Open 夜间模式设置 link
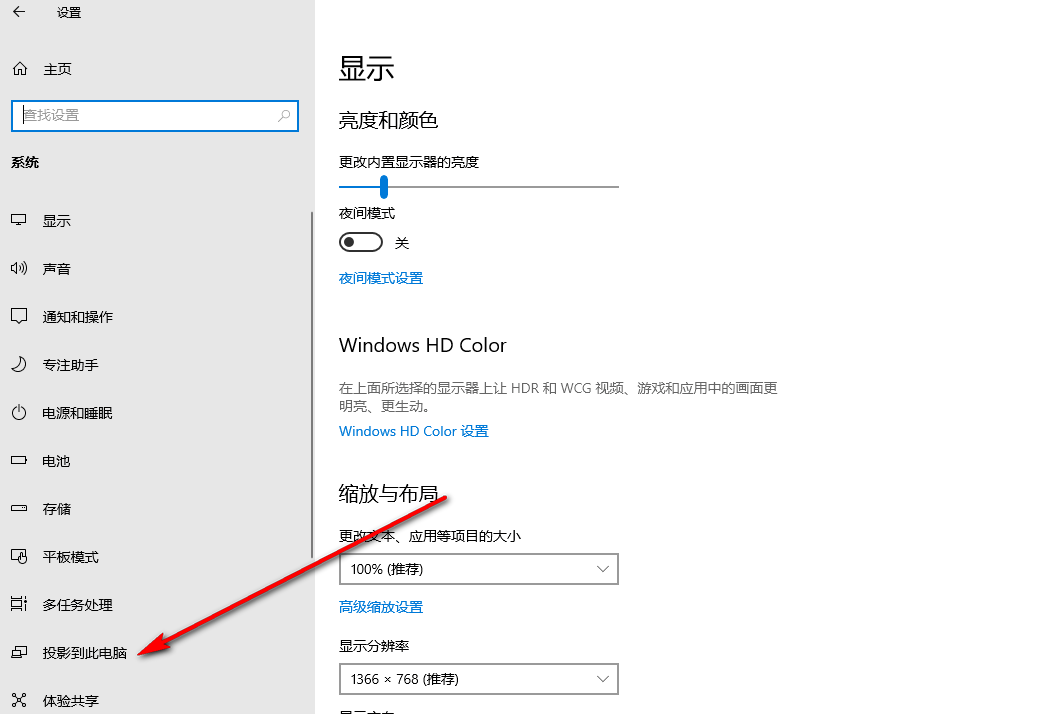Image resolution: width=1038 pixels, height=714 pixels. [x=381, y=278]
